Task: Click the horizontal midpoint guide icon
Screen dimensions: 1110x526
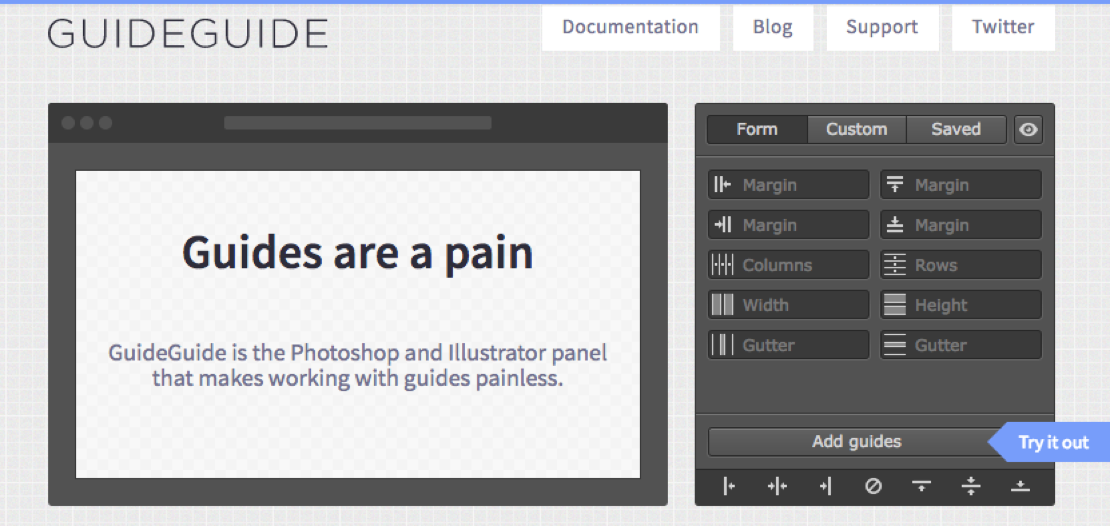Action: point(971,486)
